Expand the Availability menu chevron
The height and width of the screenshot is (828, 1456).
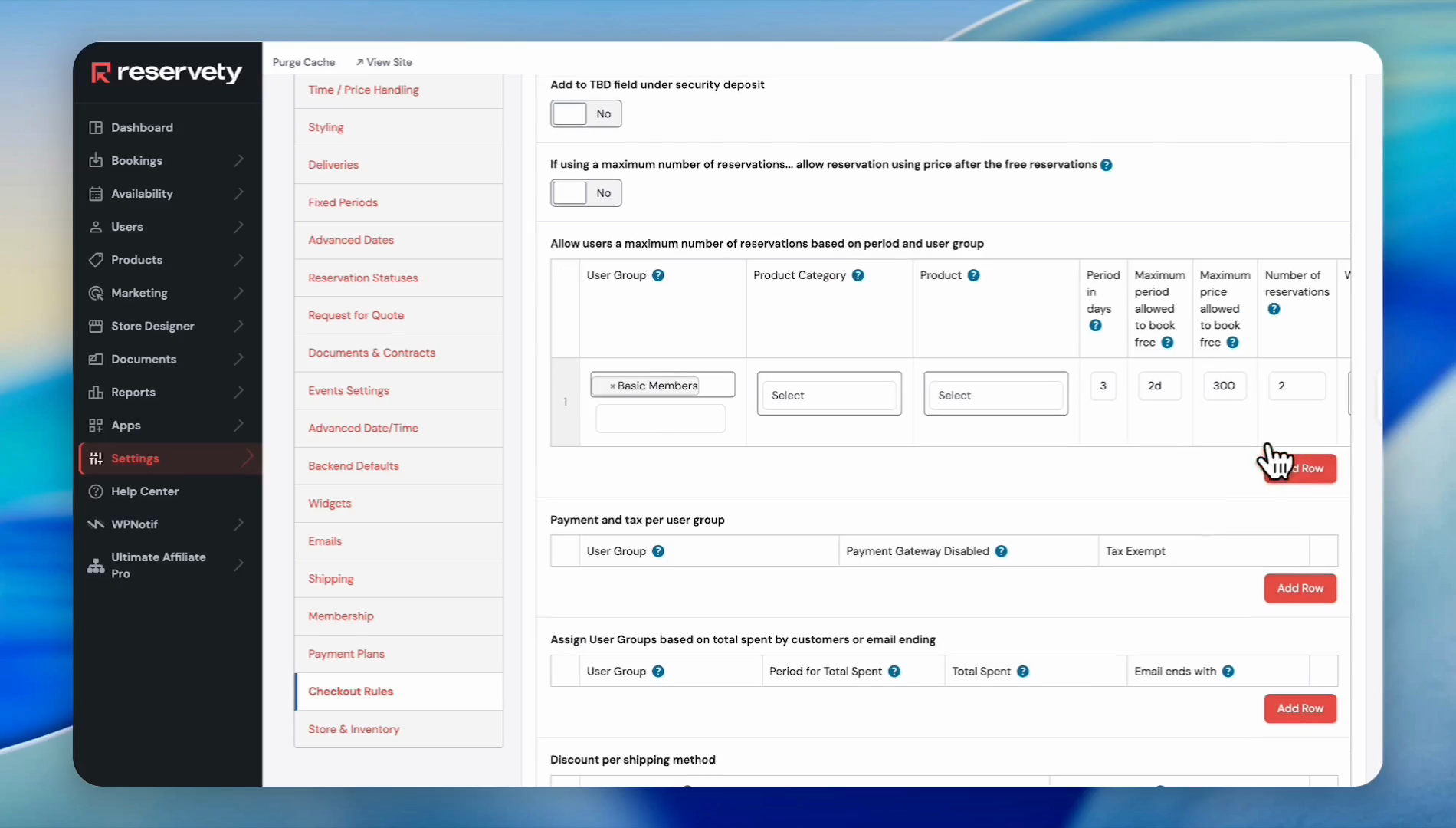click(239, 194)
